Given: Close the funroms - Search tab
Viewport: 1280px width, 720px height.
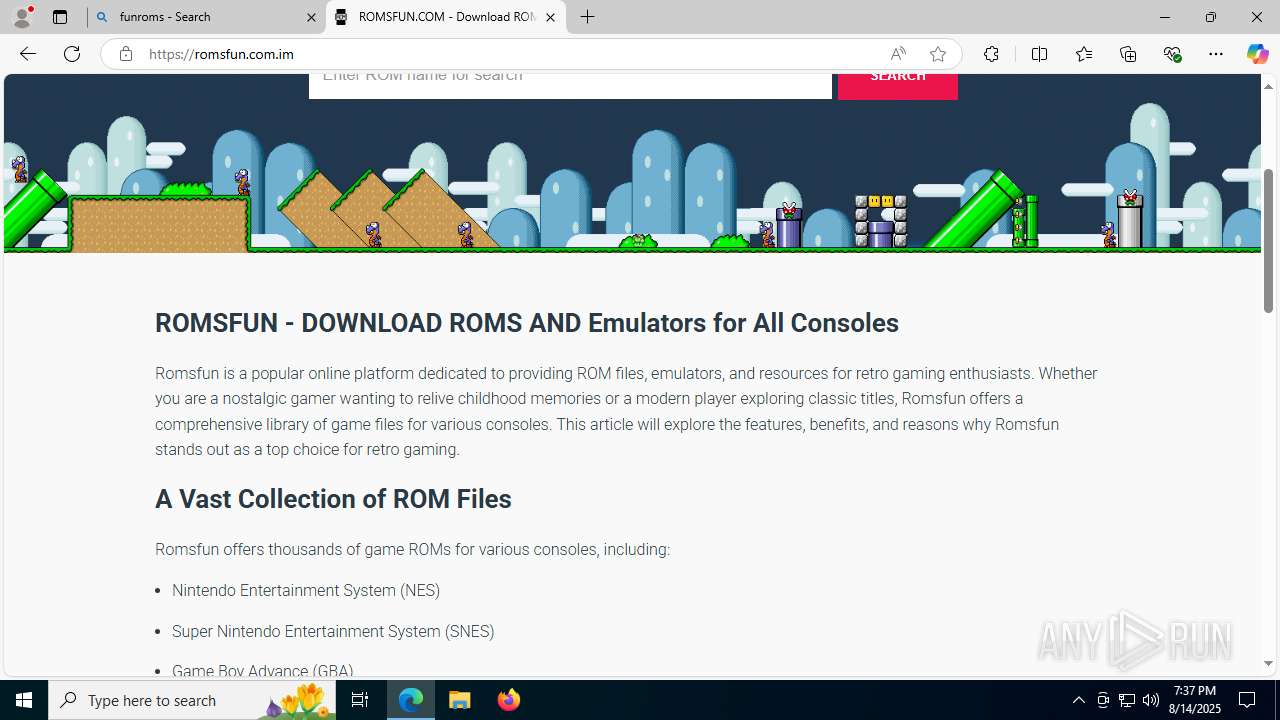Looking at the screenshot, I should [311, 17].
